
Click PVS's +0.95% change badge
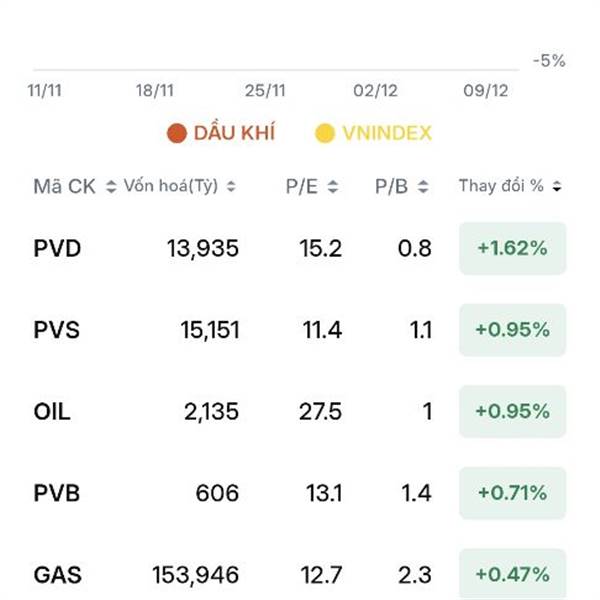[512, 330]
